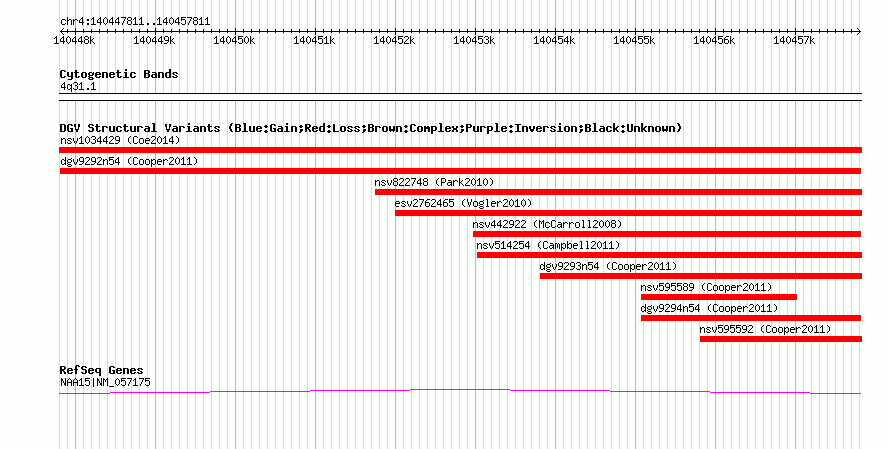The image size is (890, 449).
Task: Select the 4q31.1 band label
Action: click(78, 86)
